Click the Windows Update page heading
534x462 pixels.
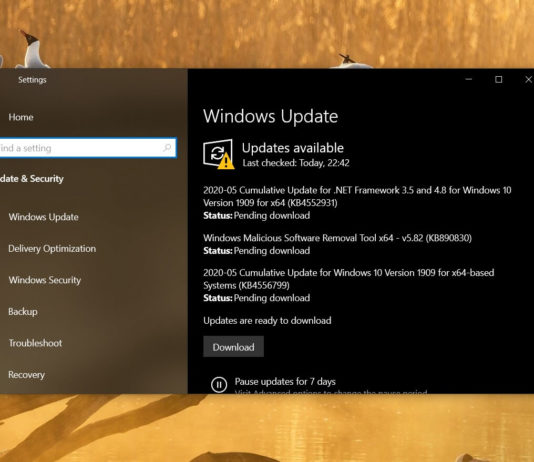point(271,116)
